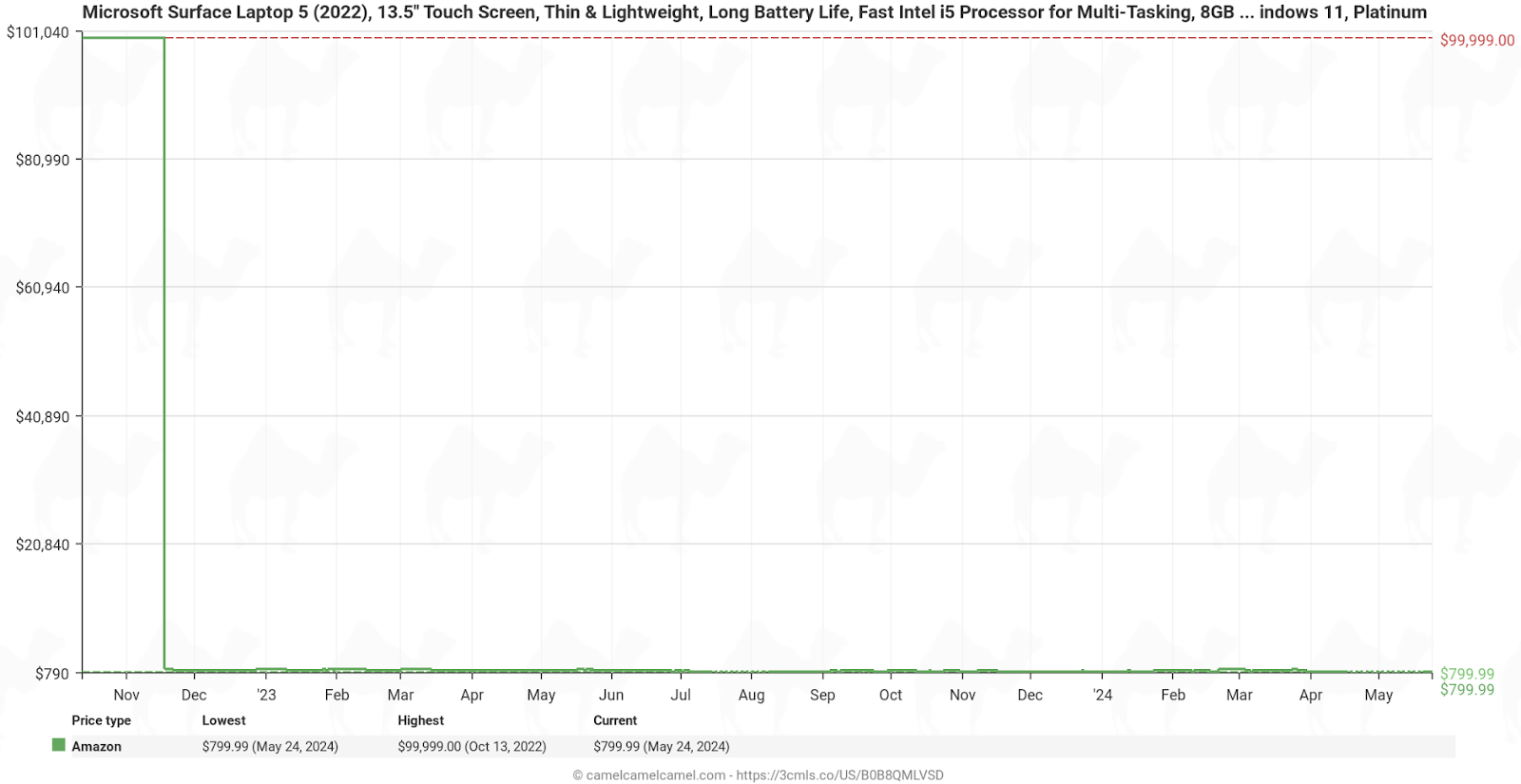Click the first 'Nov' x-axis label near the spike
The width and height of the screenshot is (1521, 784).
[126, 695]
